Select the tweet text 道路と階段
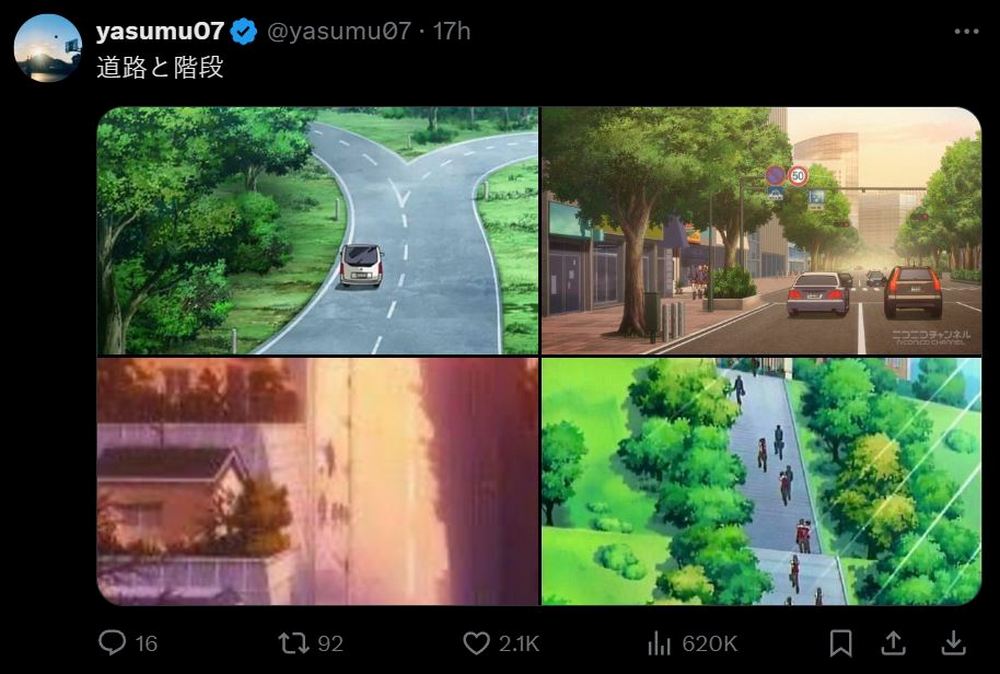This screenshot has width=1000, height=674. pyautogui.click(x=160, y=68)
